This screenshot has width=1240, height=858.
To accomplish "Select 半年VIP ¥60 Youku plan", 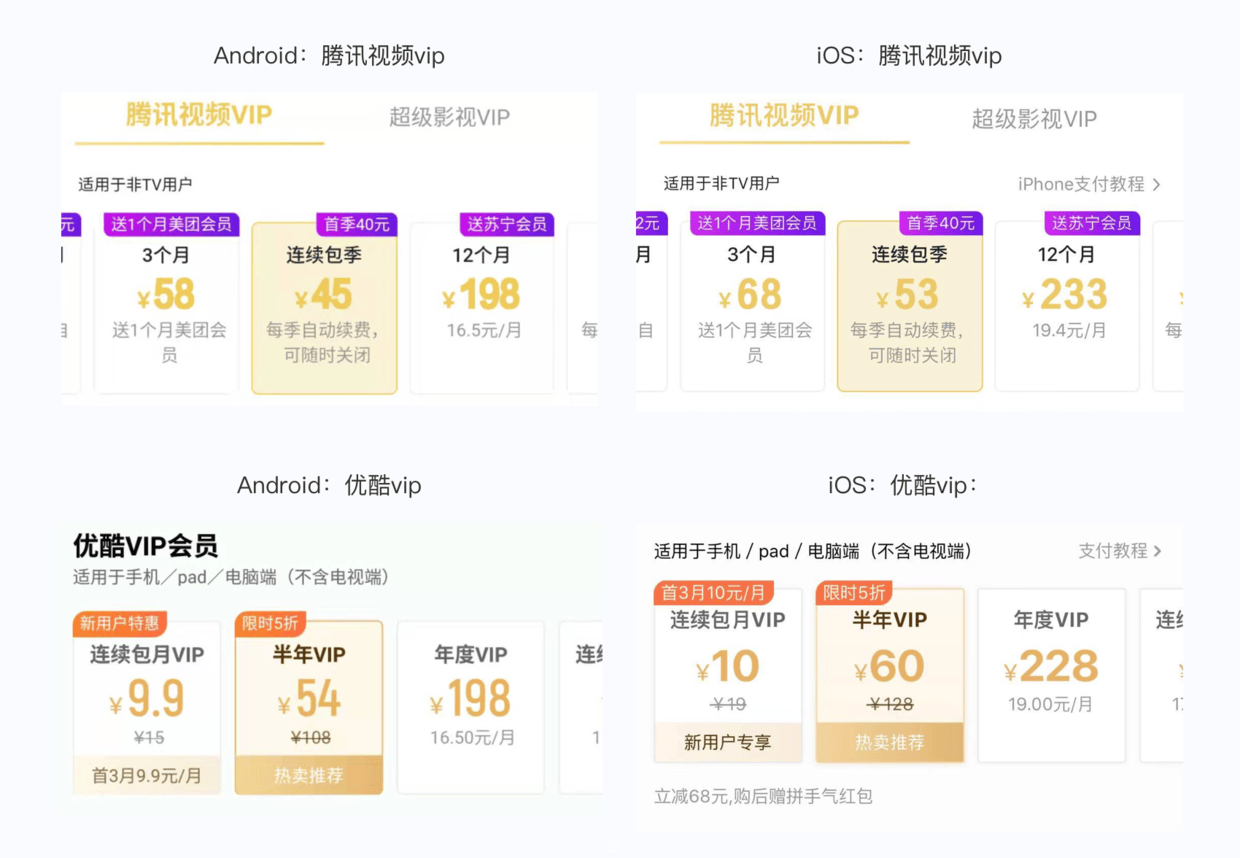I will 890,675.
